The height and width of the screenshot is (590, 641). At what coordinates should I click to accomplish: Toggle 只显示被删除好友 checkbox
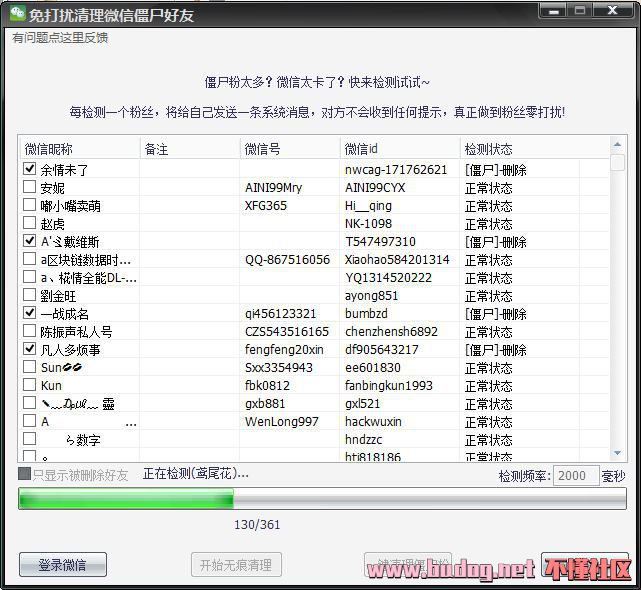(x=25, y=474)
